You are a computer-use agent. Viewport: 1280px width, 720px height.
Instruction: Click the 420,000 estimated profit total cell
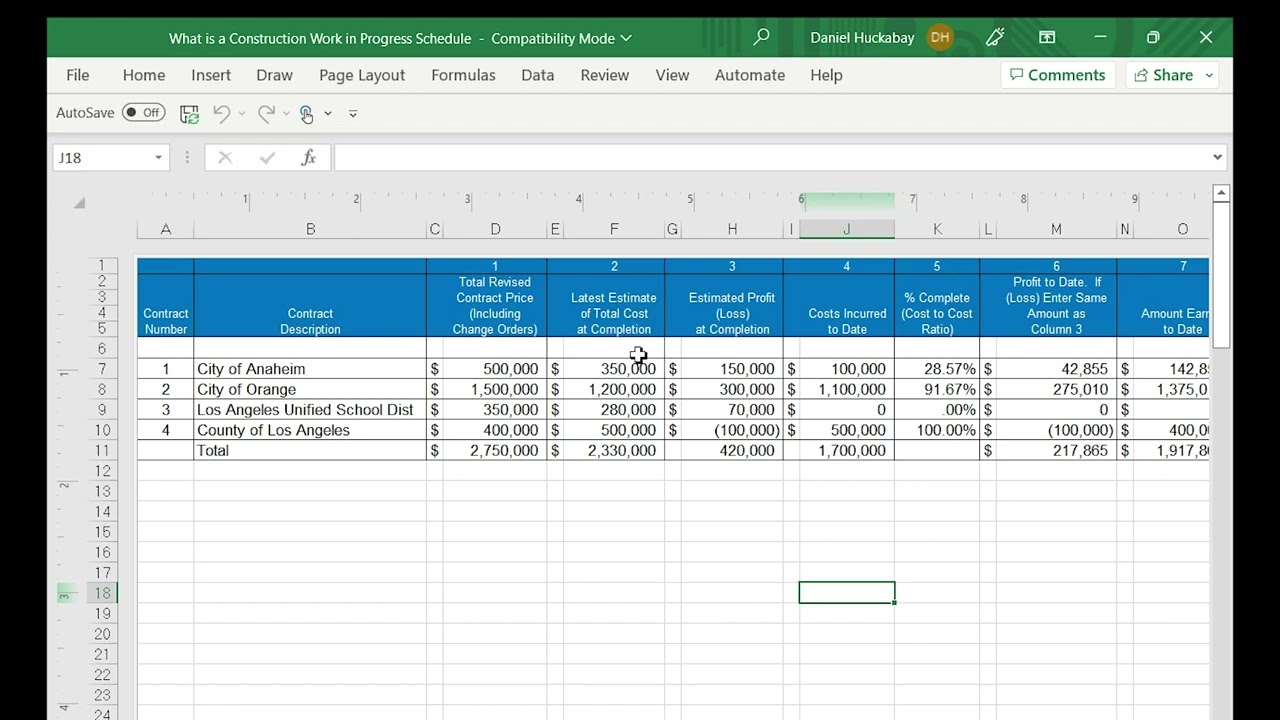[732, 450]
